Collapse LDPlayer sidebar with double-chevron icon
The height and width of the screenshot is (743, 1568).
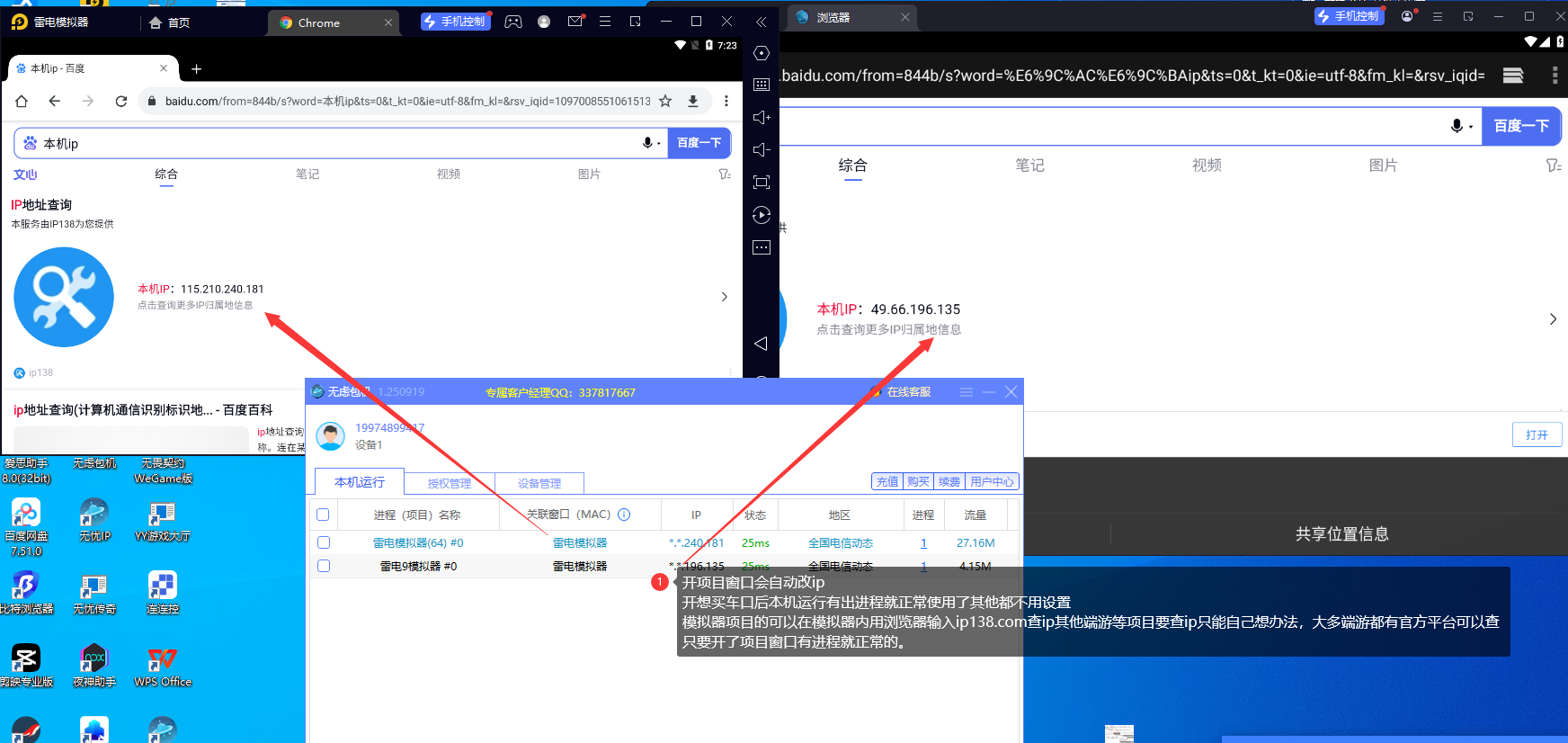[762, 22]
